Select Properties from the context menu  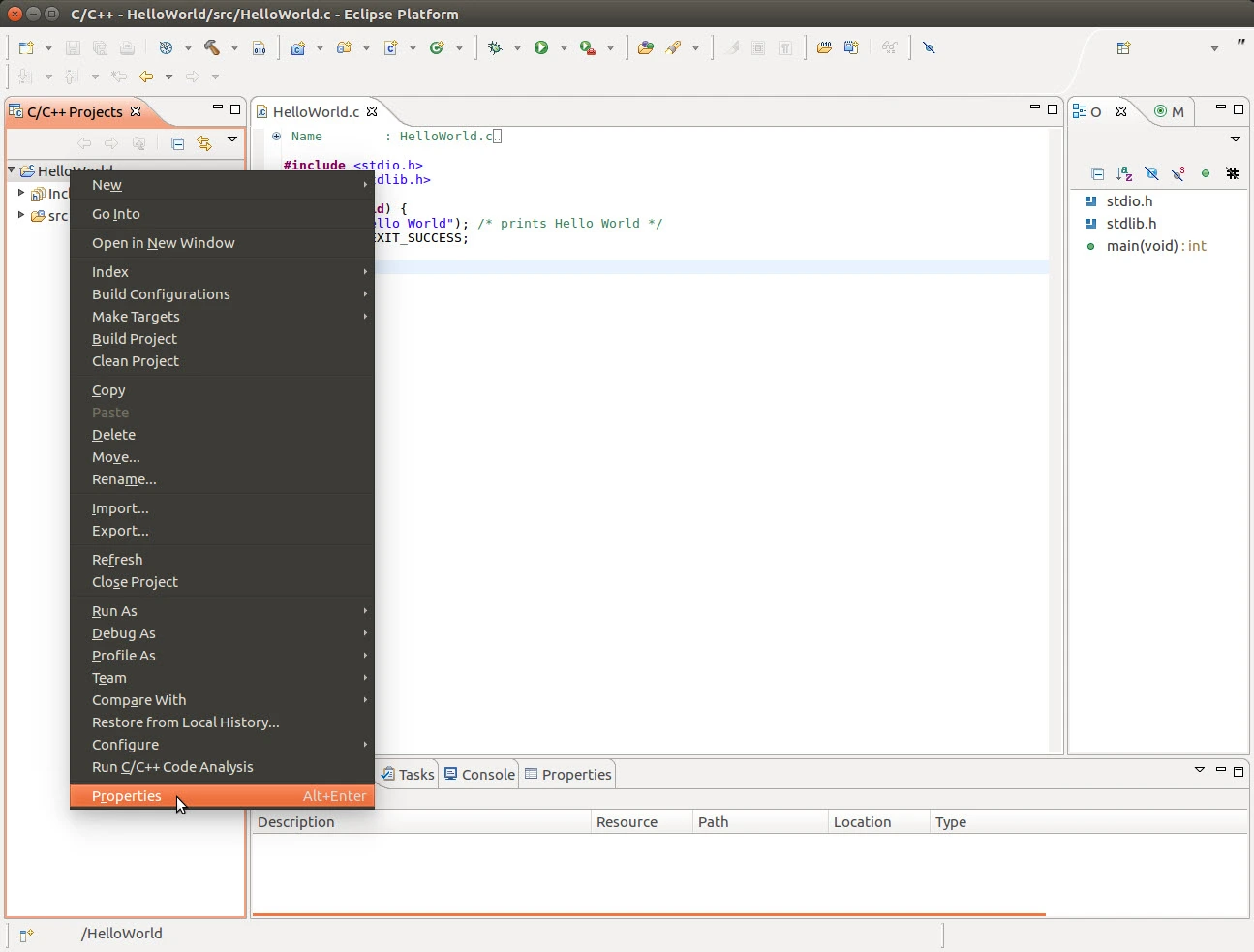(x=127, y=796)
